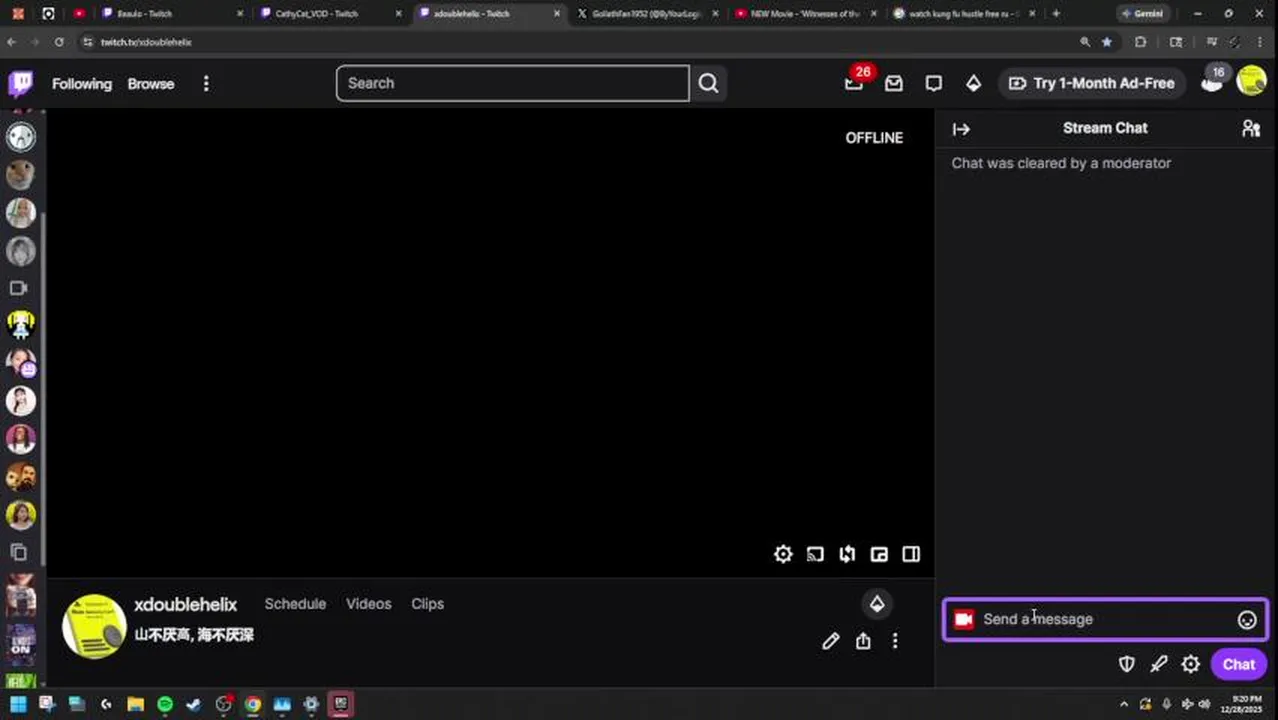Open the Whispers speech bubble icon
The height and width of the screenshot is (720, 1278).
(933, 84)
